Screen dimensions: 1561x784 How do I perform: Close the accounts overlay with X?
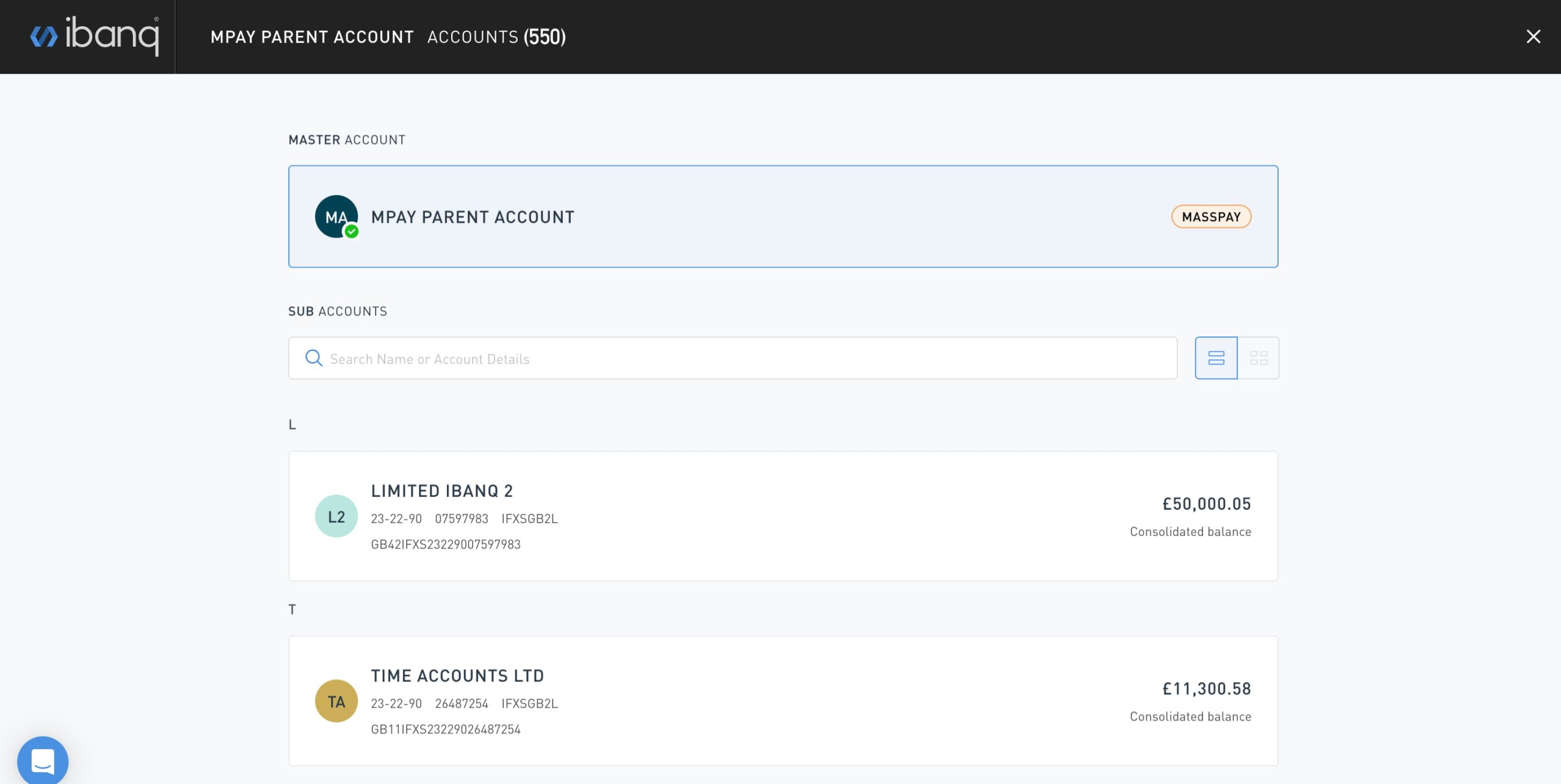click(x=1533, y=37)
